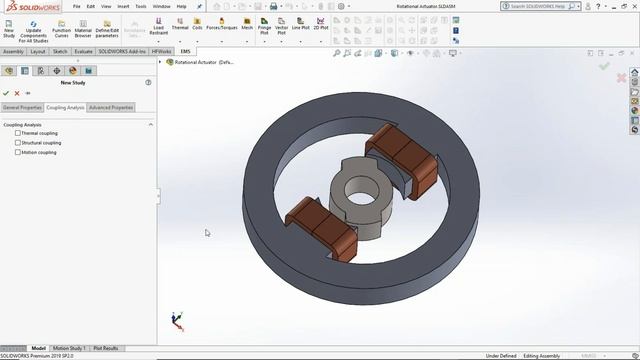
Task: Open the Forces/Torques dropdown arrow
Action: tap(222, 41)
